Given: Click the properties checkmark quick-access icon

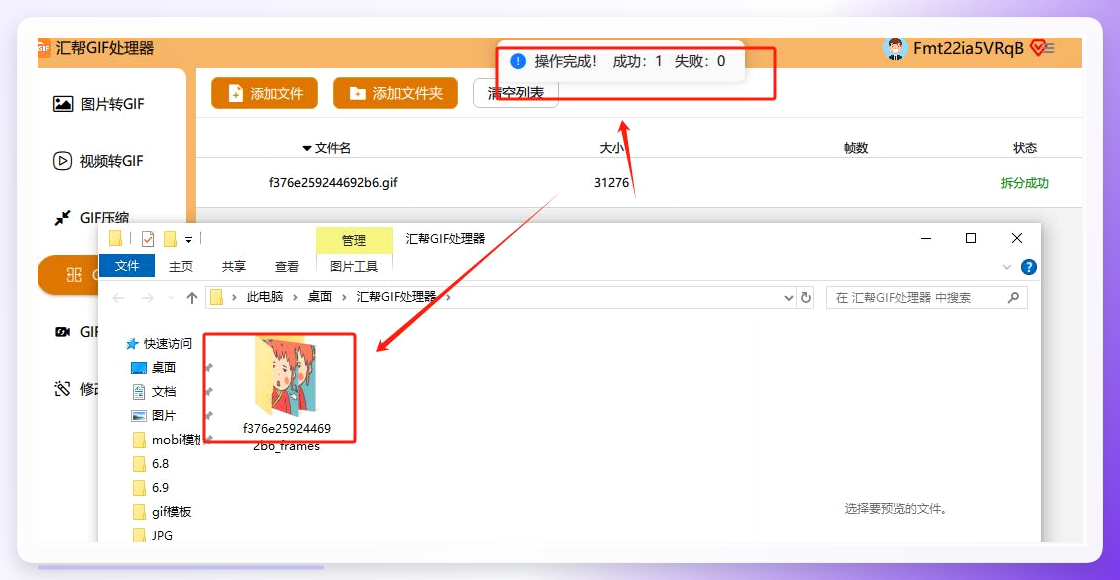Looking at the screenshot, I should pyautogui.click(x=148, y=239).
